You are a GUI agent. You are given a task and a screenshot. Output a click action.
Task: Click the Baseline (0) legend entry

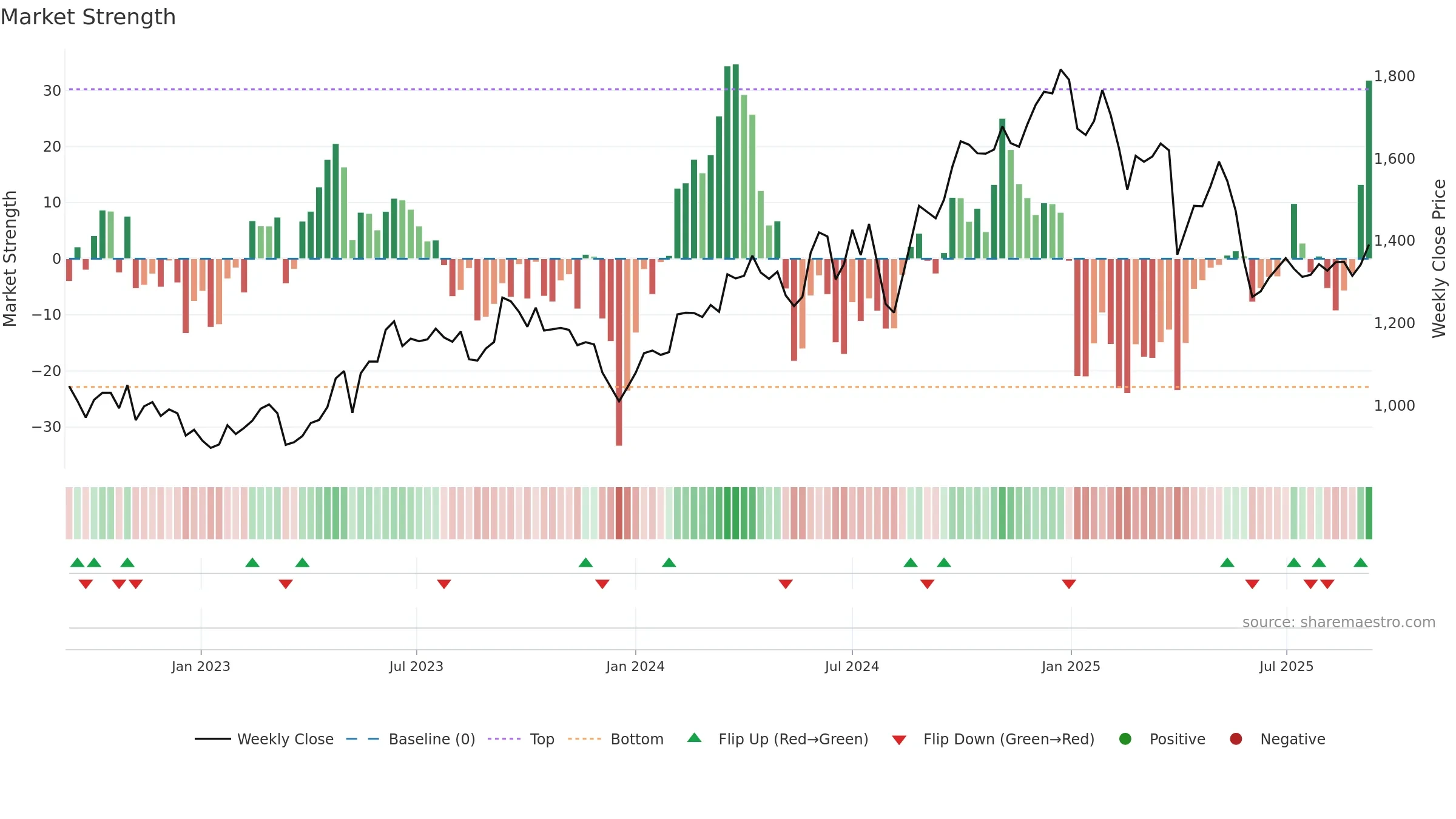[x=411, y=739]
